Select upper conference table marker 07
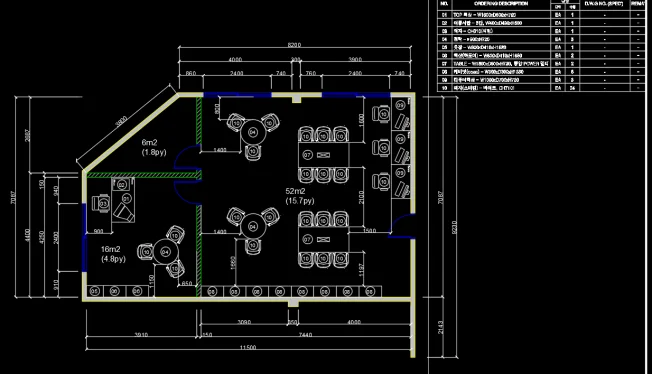Viewport: 652px width, 374px height. point(307,155)
